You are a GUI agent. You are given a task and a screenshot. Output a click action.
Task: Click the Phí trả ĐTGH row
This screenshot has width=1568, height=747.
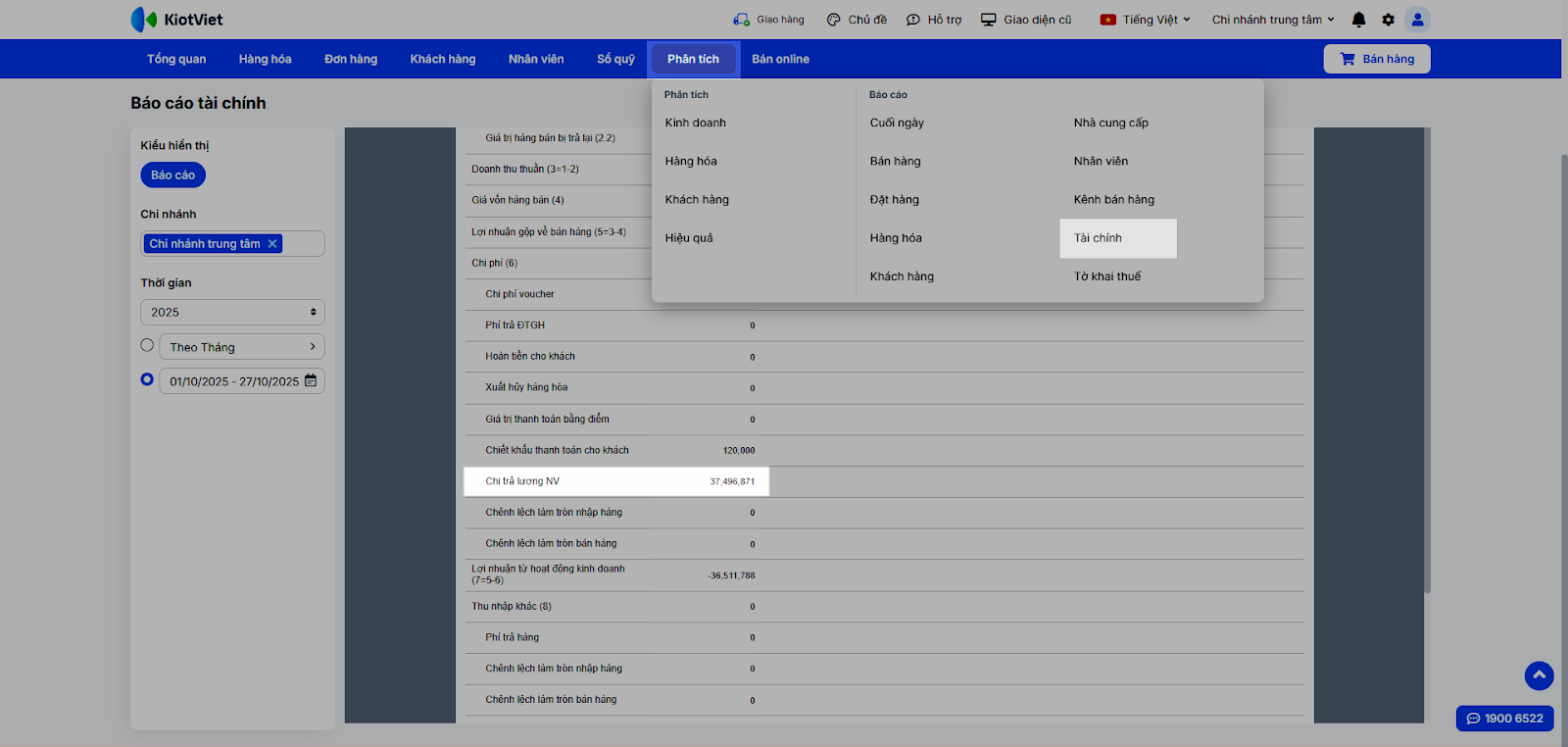[x=885, y=325]
